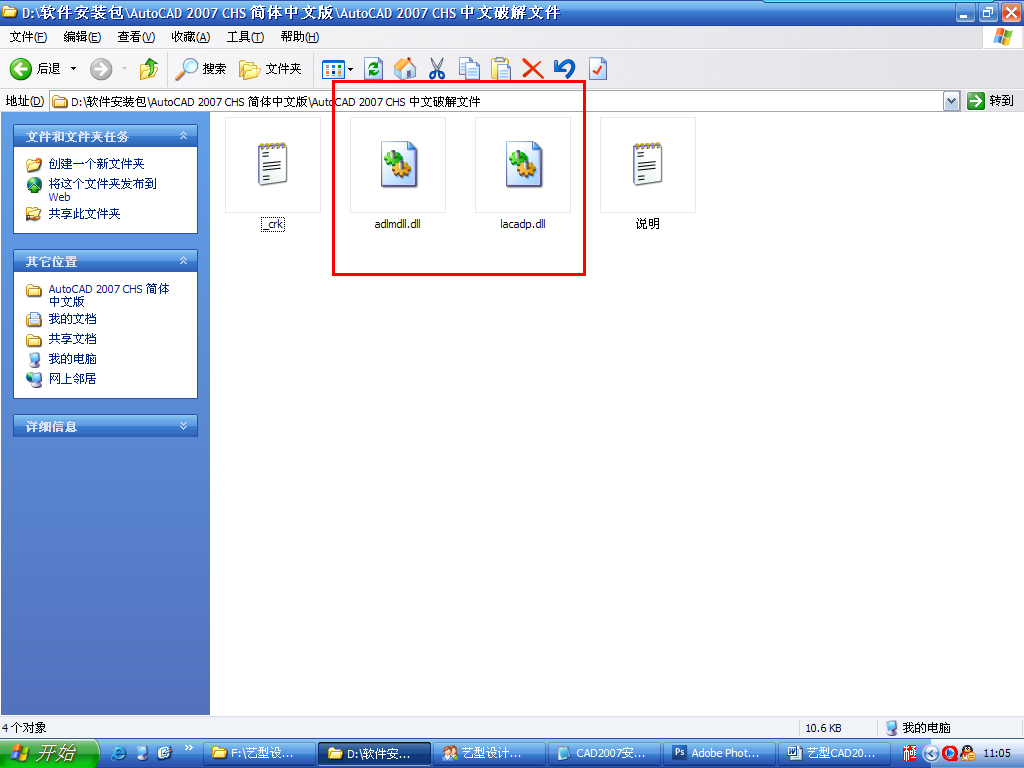1024x768 pixels.
Task: Click the Up folder toolbar icon
Action: (x=148, y=68)
